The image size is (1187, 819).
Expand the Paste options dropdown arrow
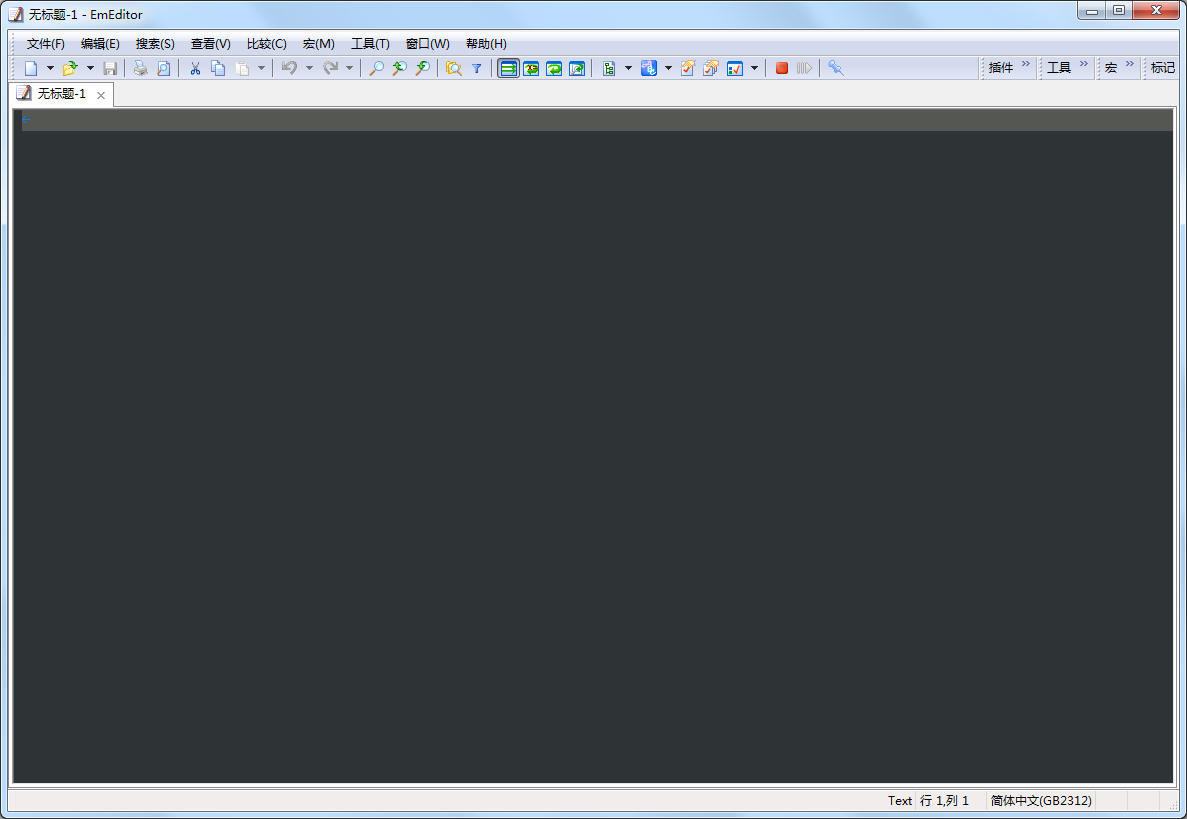point(261,68)
